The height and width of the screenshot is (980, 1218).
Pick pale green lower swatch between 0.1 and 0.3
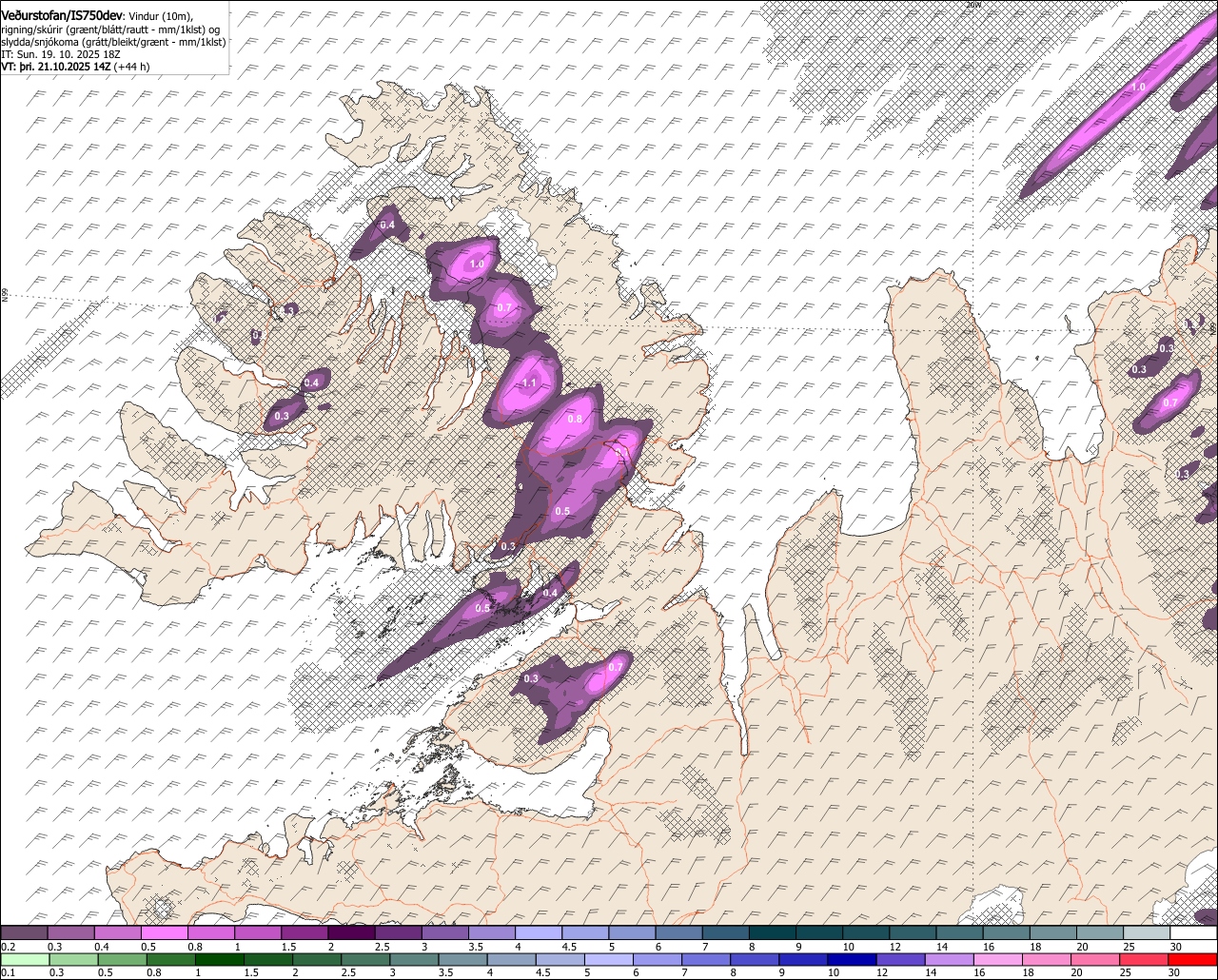pos(24,959)
